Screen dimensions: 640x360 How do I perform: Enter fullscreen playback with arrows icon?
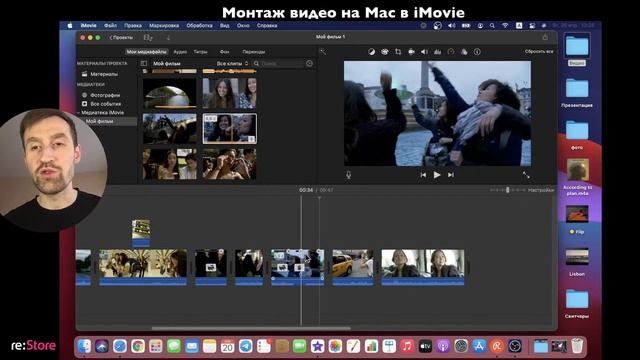[x=526, y=175]
